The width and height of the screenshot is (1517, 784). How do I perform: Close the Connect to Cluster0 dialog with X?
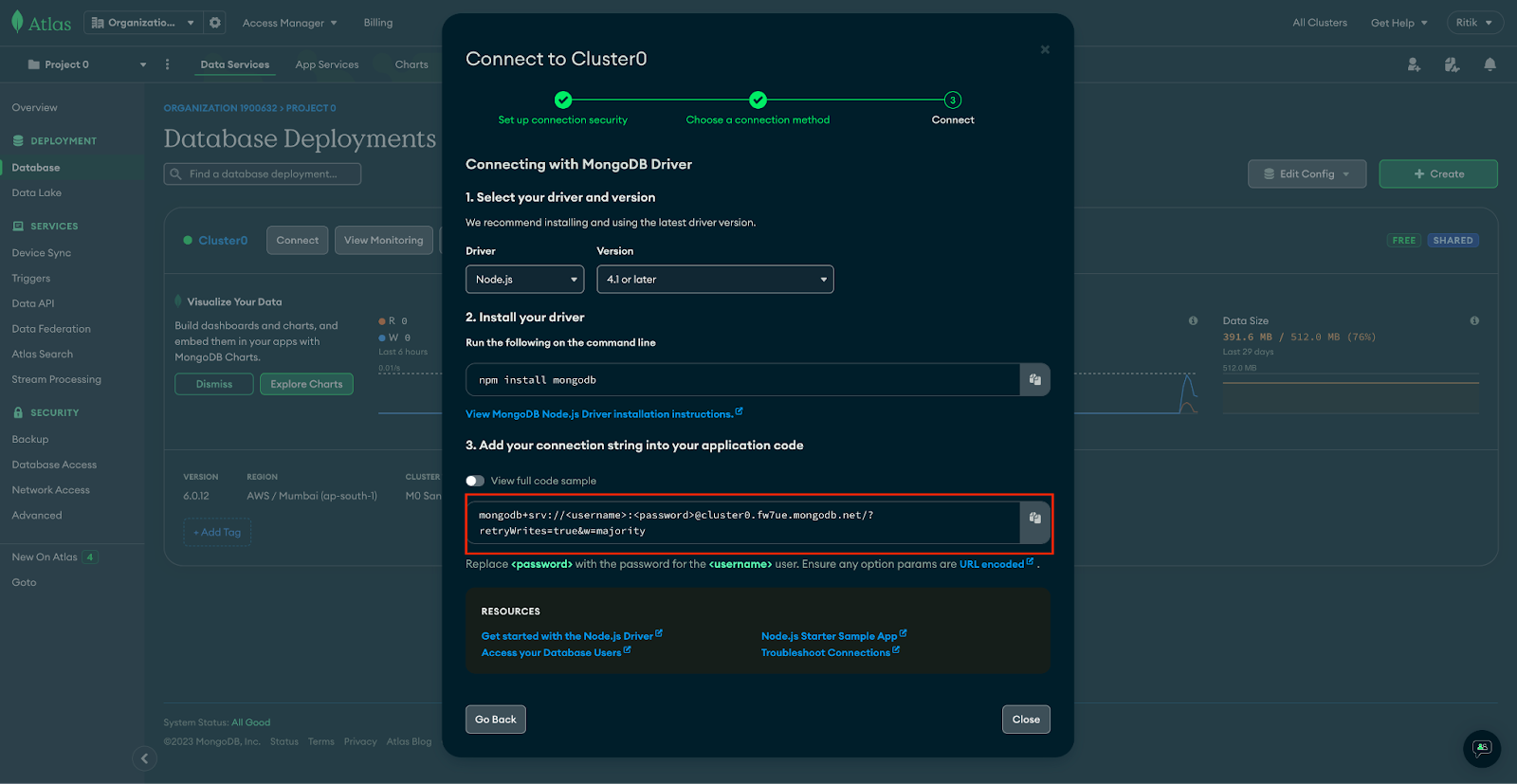pos(1045,49)
